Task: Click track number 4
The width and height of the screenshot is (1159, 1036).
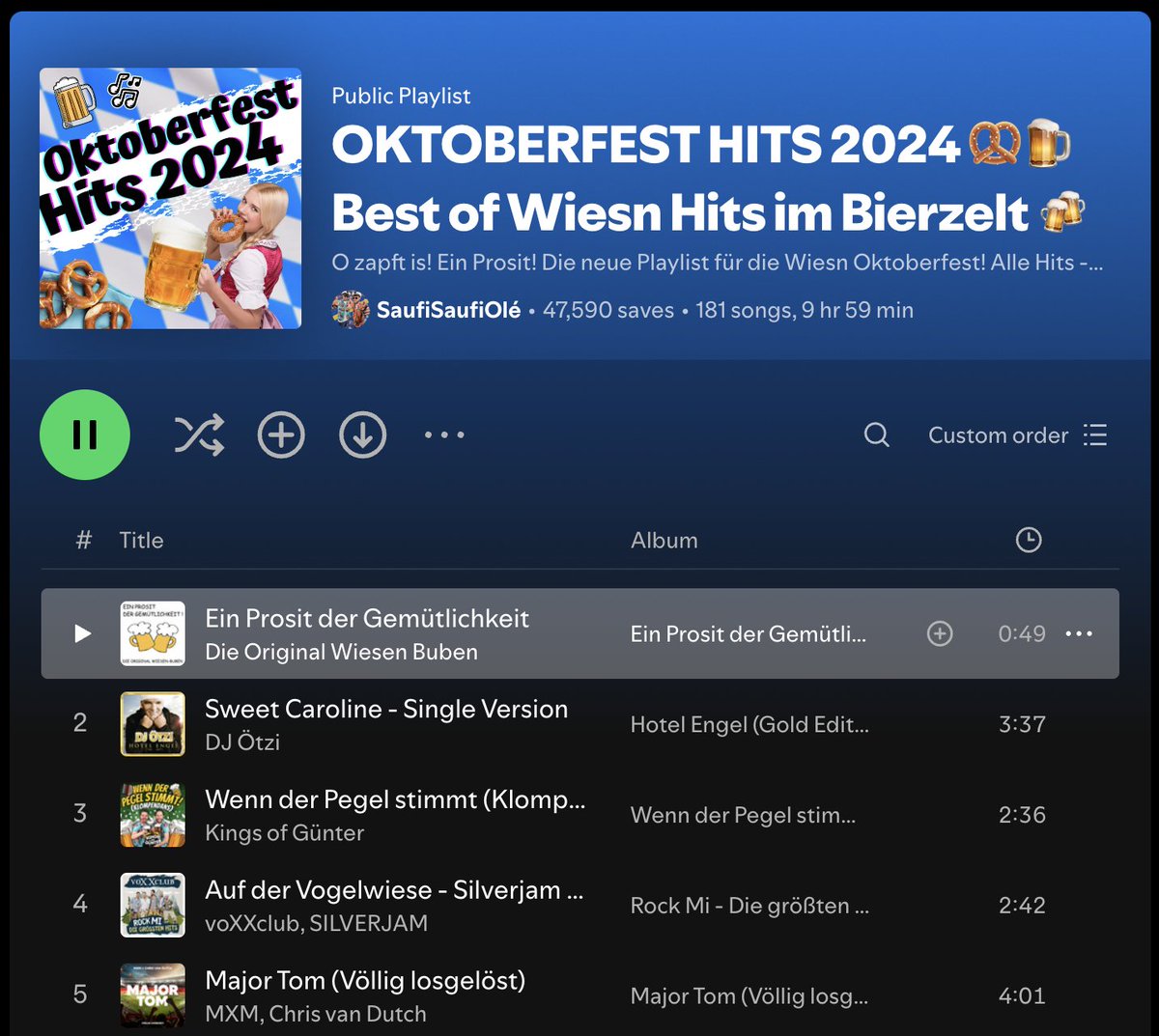Action: click(x=80, y=904)
